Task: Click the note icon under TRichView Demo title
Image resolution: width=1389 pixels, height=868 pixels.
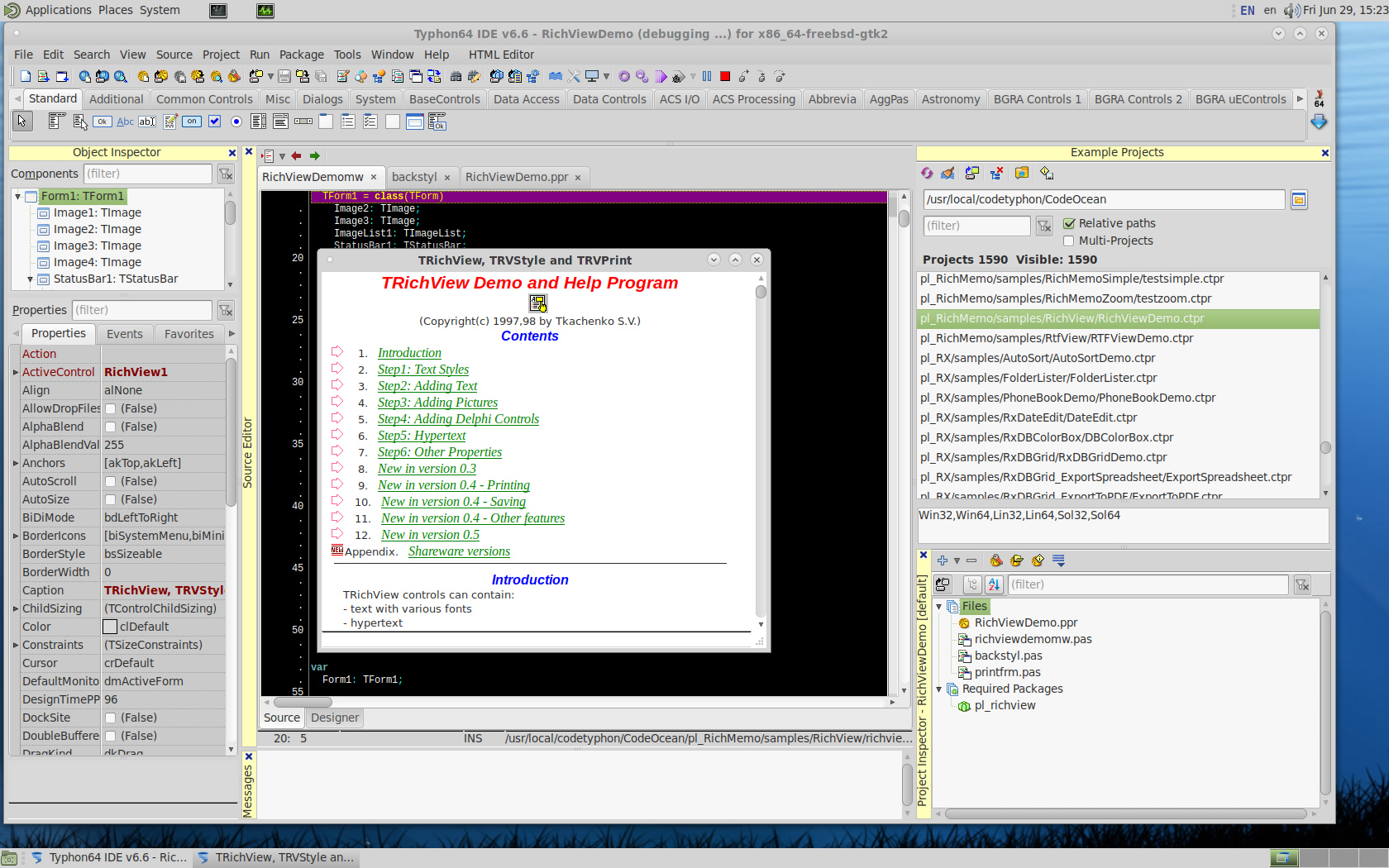Action: [x=537, y=303]
